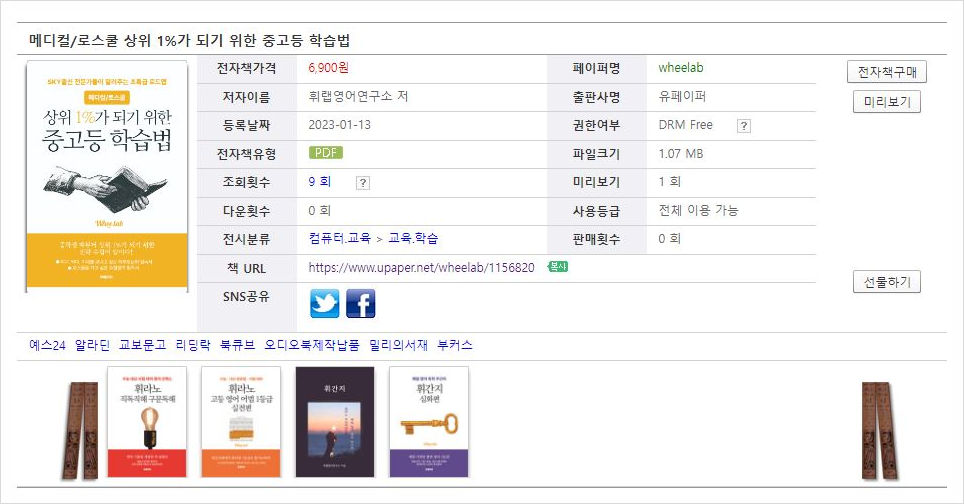Click the help icon next to DRM Free
This screenshot has width=964, height=504.
pos(743,126)
